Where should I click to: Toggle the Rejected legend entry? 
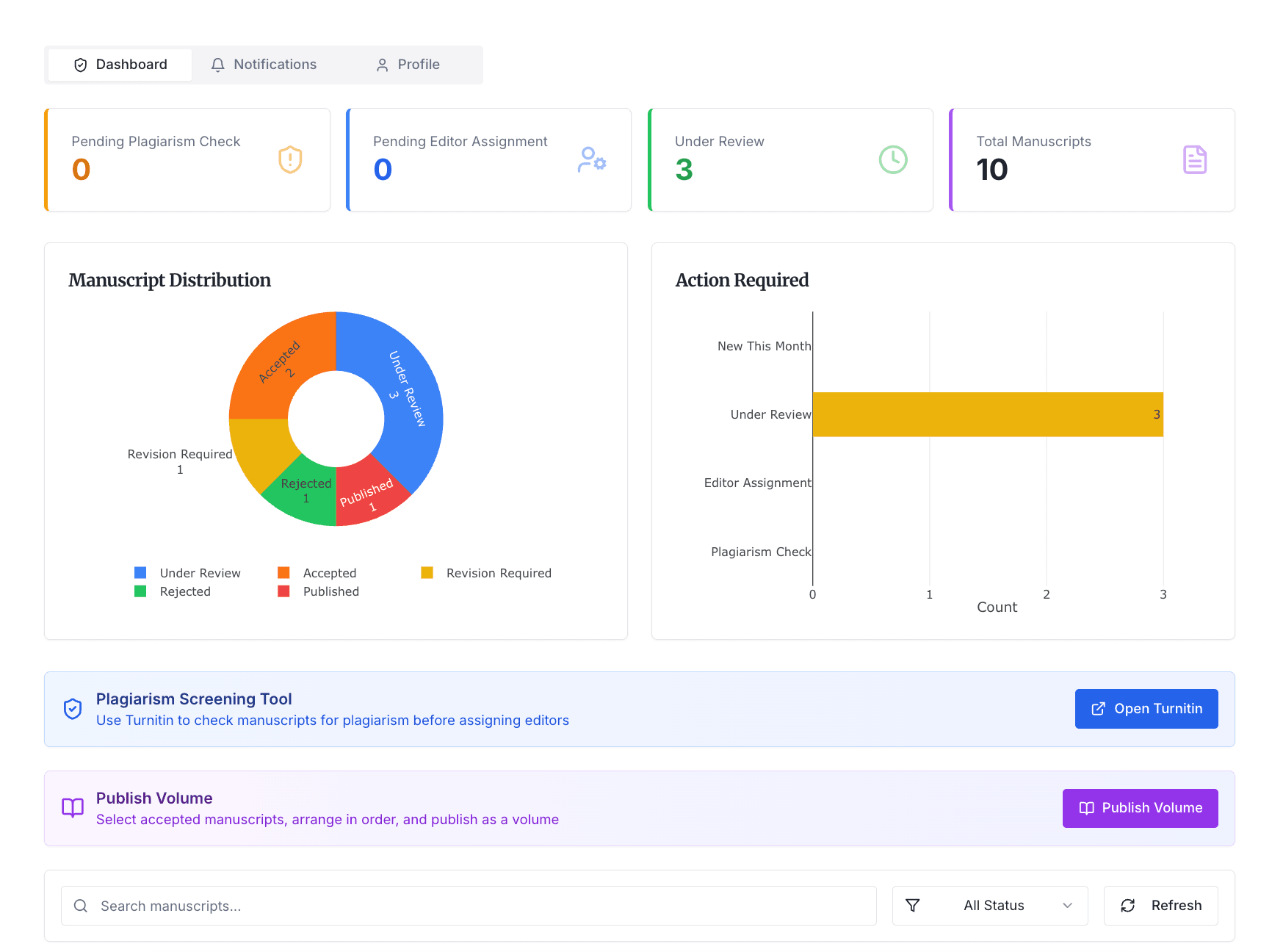pos(173,591)
